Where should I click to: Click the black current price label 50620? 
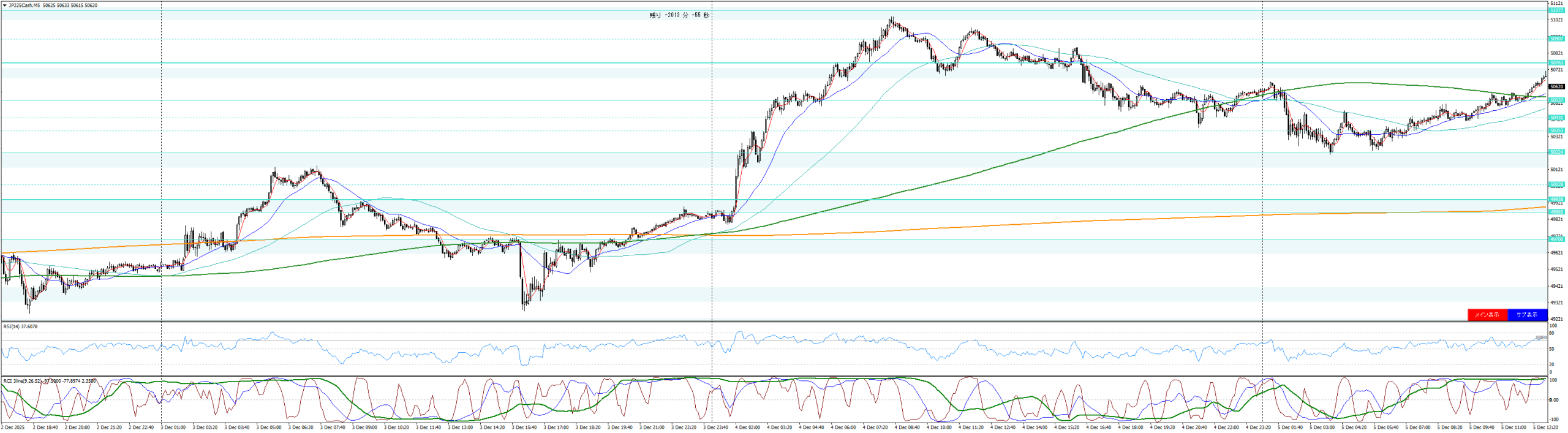point(1556,87)
